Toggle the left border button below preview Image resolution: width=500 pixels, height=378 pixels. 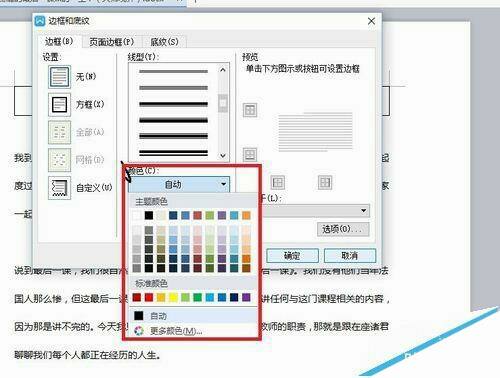click(x=278, y=183)
